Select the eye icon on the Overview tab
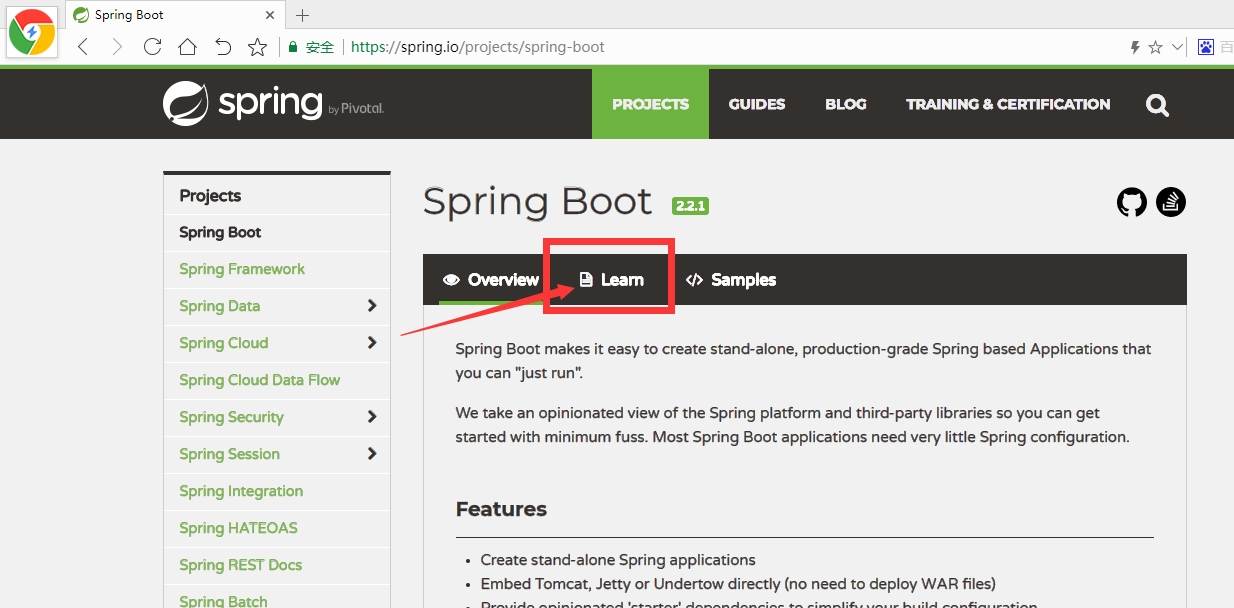 click(451, 280)
